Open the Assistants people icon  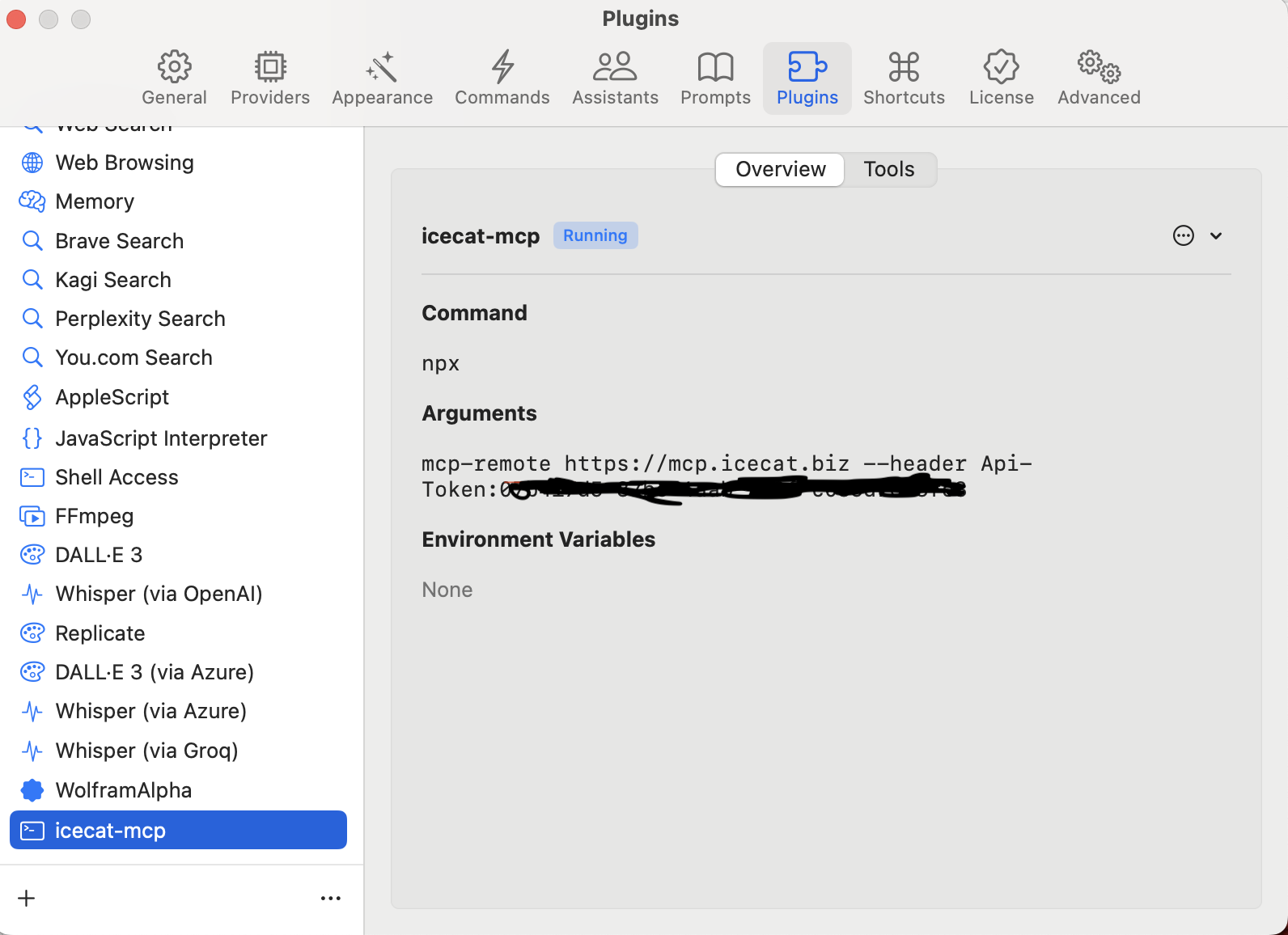tap(615, 67)
